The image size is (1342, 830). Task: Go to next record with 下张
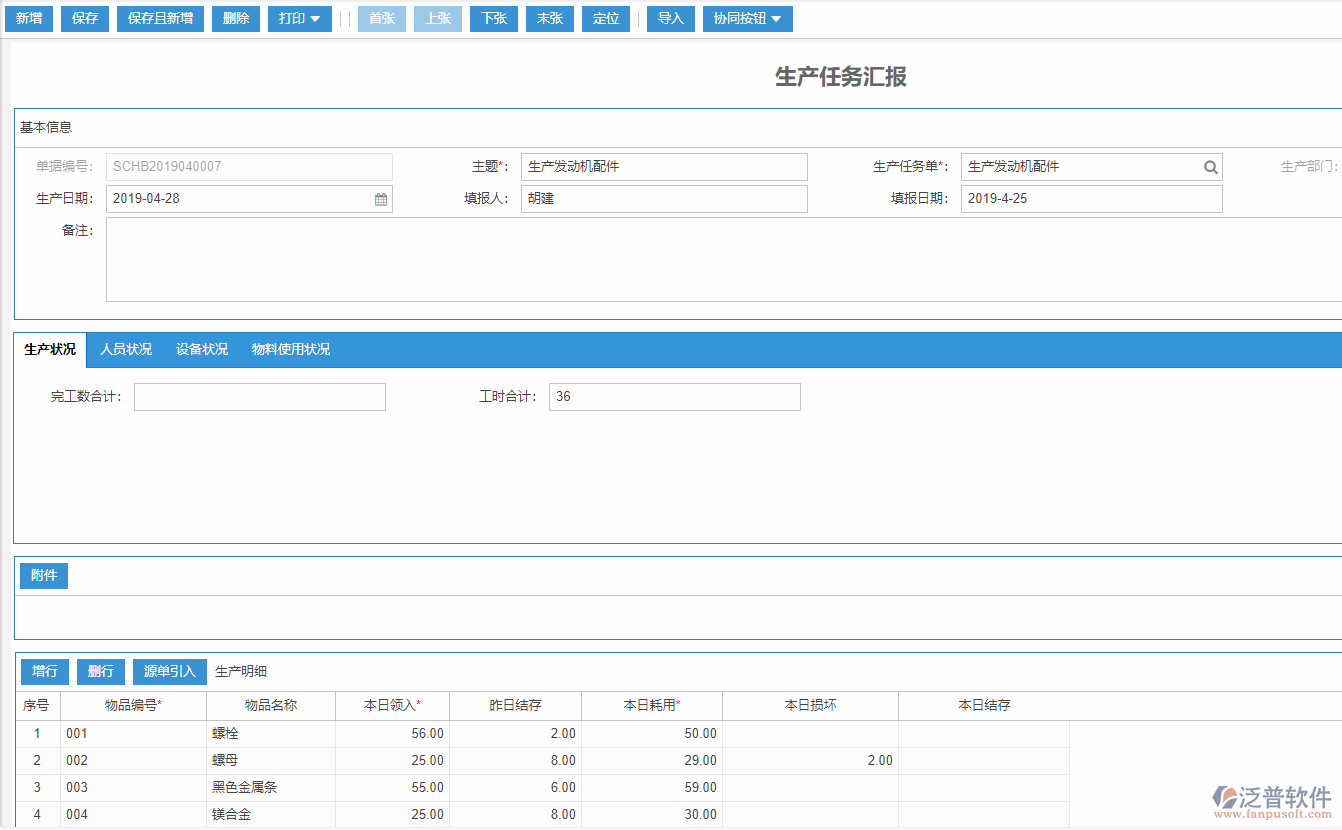[x=494, y=19]
